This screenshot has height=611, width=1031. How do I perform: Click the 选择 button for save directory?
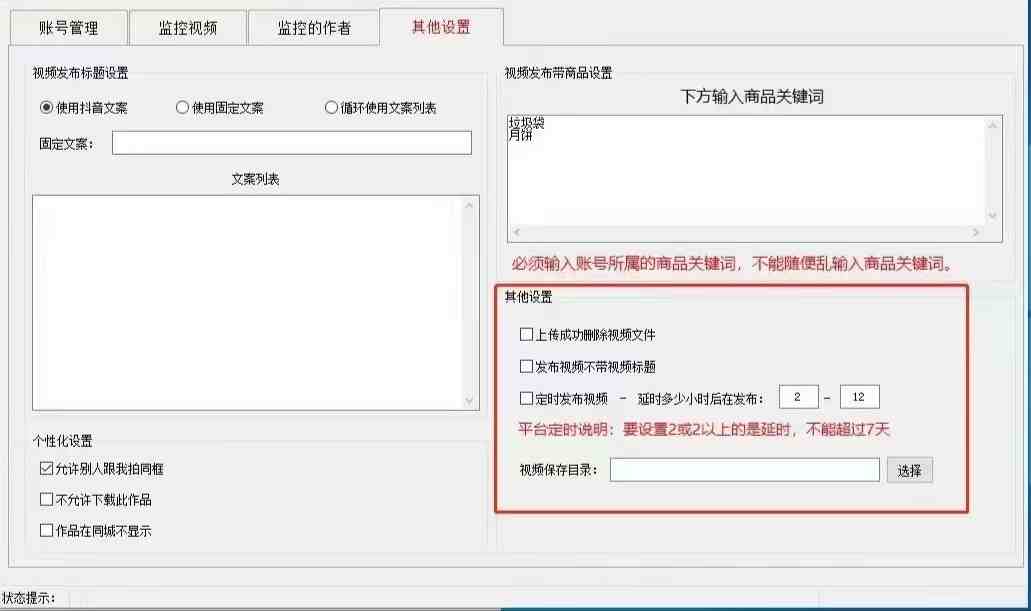(x=908, y=469)
